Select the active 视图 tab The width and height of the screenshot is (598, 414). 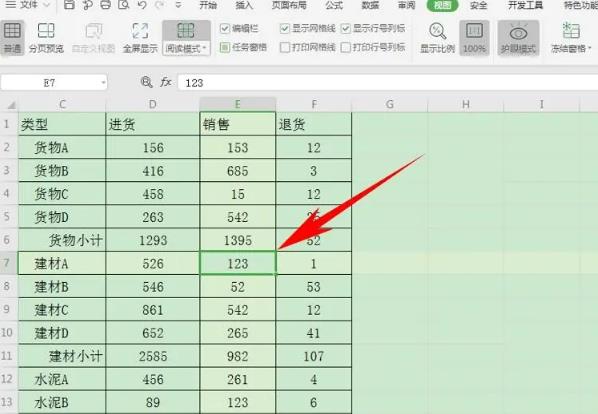pos(442,5)
